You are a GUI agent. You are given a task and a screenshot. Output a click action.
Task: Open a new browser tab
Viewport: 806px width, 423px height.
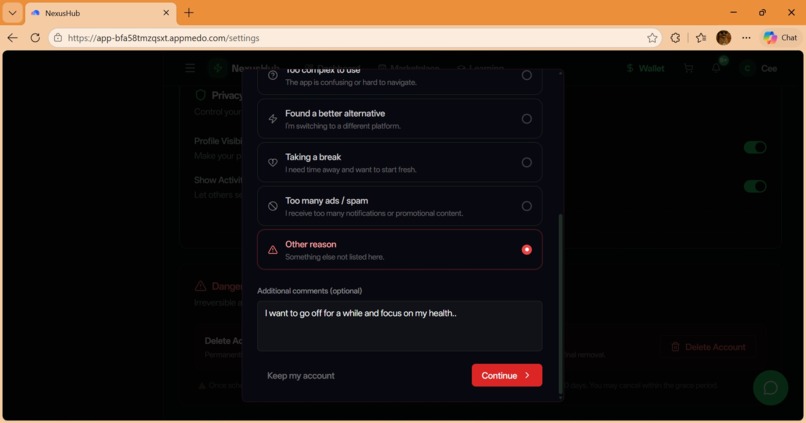click(x=189, y=13)
